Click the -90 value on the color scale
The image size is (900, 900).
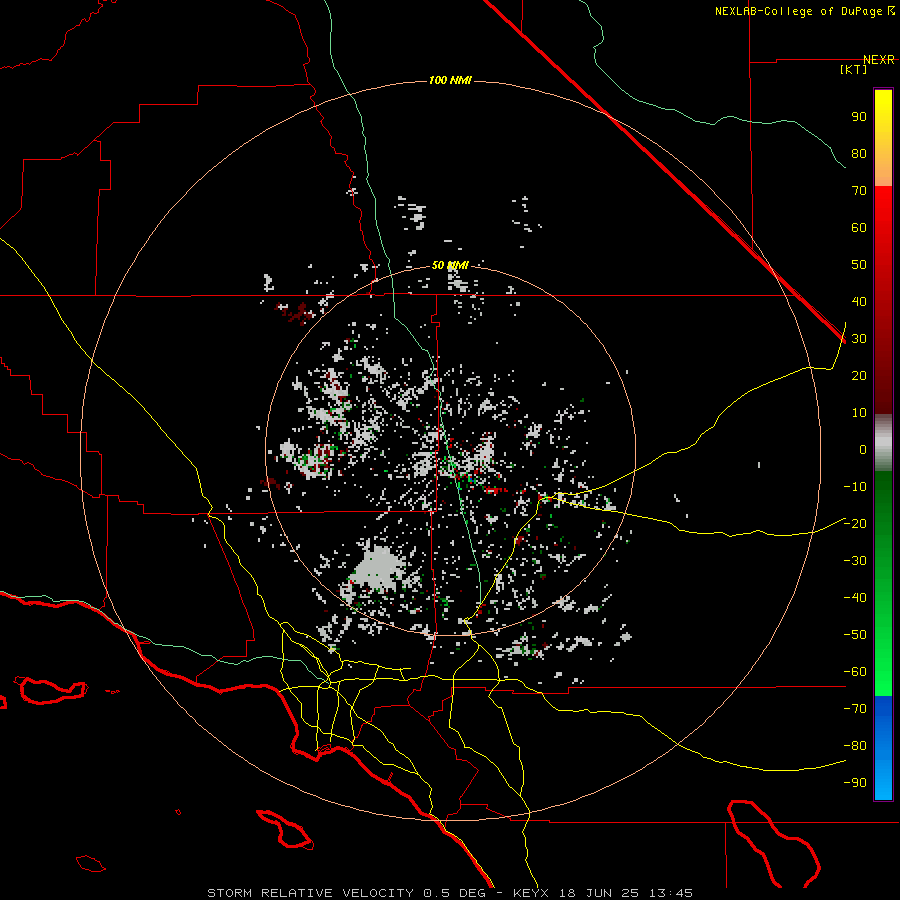[855, 783]
